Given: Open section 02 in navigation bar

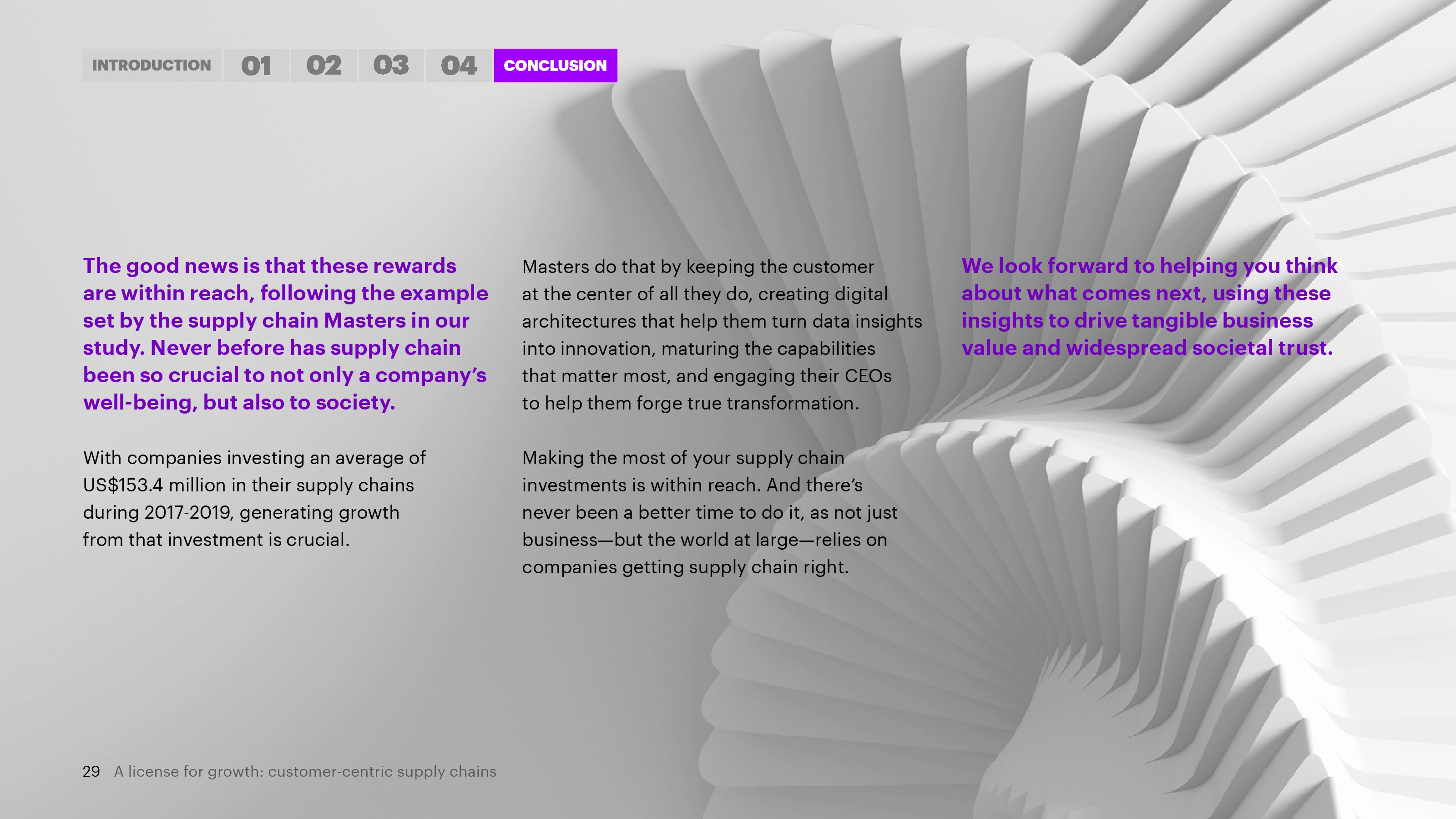Looking at the screenshot, I should [x=324, y=66].
